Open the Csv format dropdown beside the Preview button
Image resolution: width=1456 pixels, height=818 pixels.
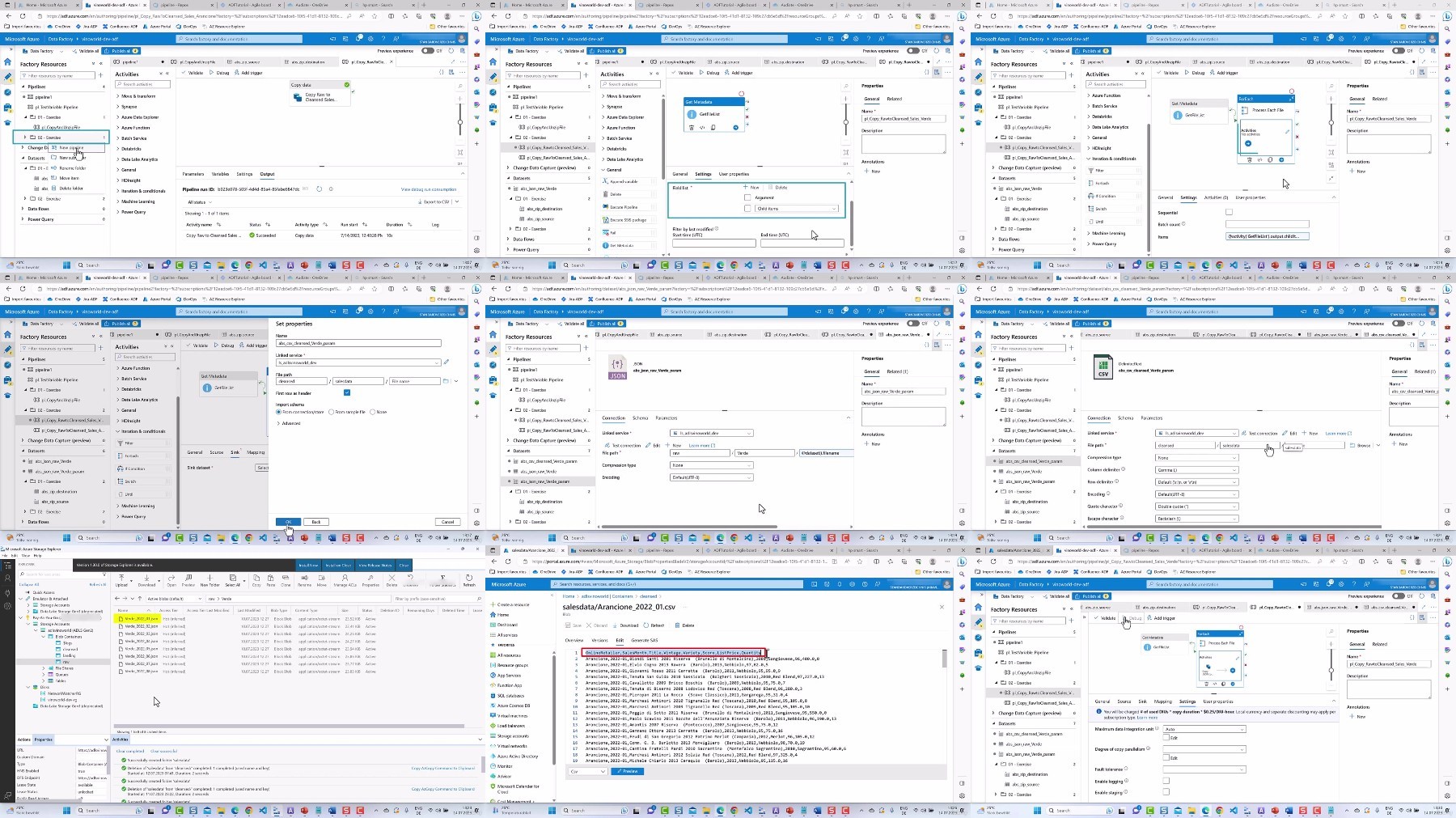(x=587, y=771)
